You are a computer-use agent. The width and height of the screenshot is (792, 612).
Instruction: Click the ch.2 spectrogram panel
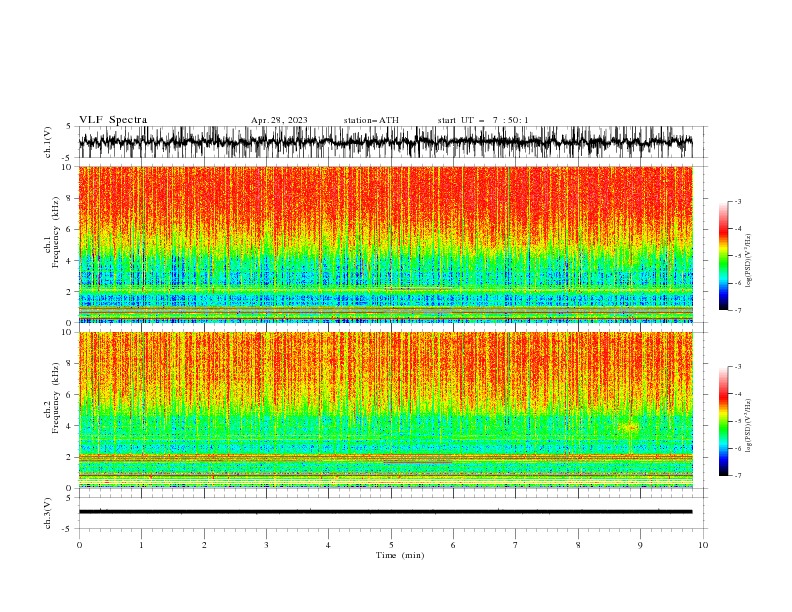point(385,410)
